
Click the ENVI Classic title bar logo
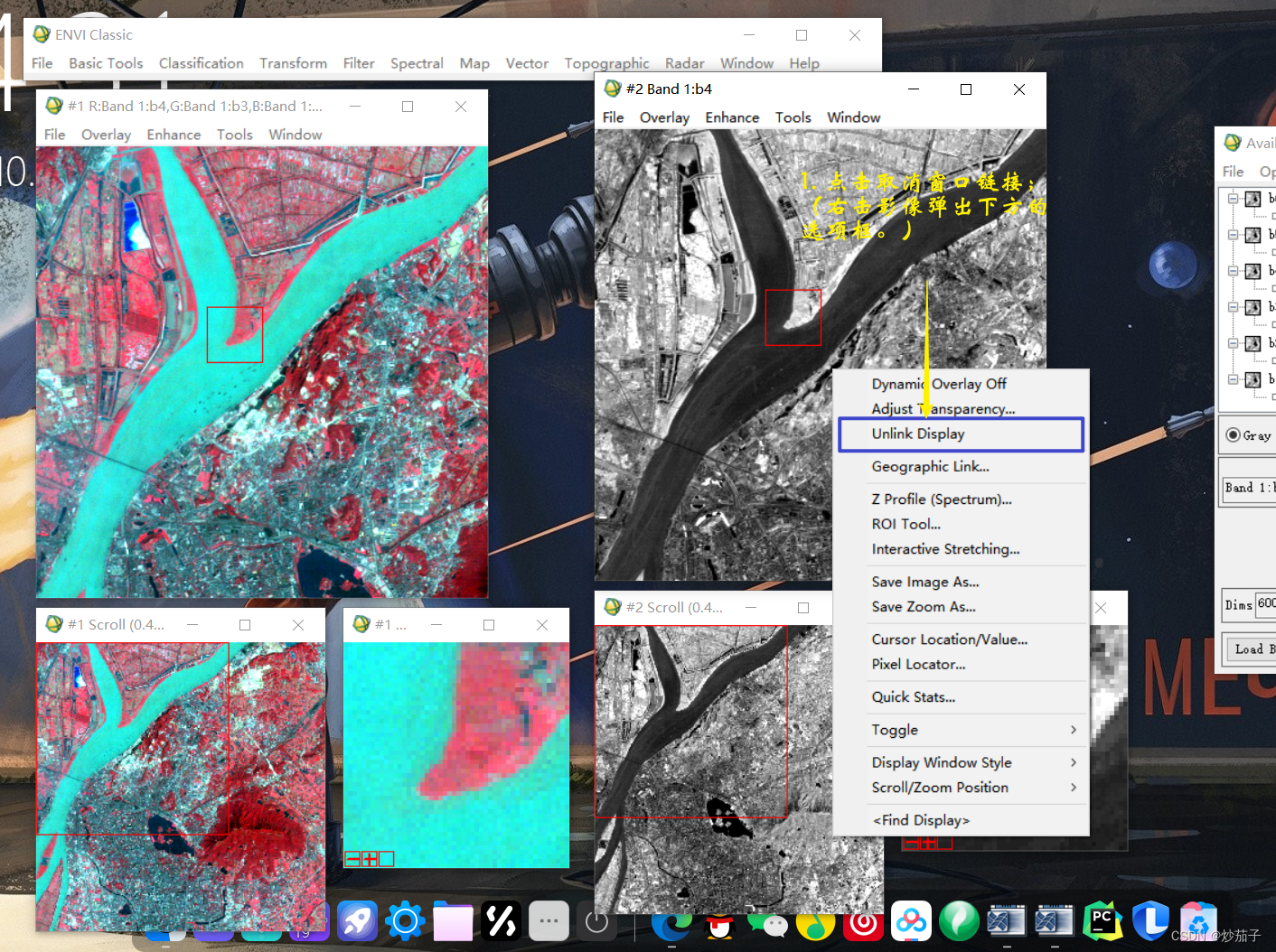[42, 34]
